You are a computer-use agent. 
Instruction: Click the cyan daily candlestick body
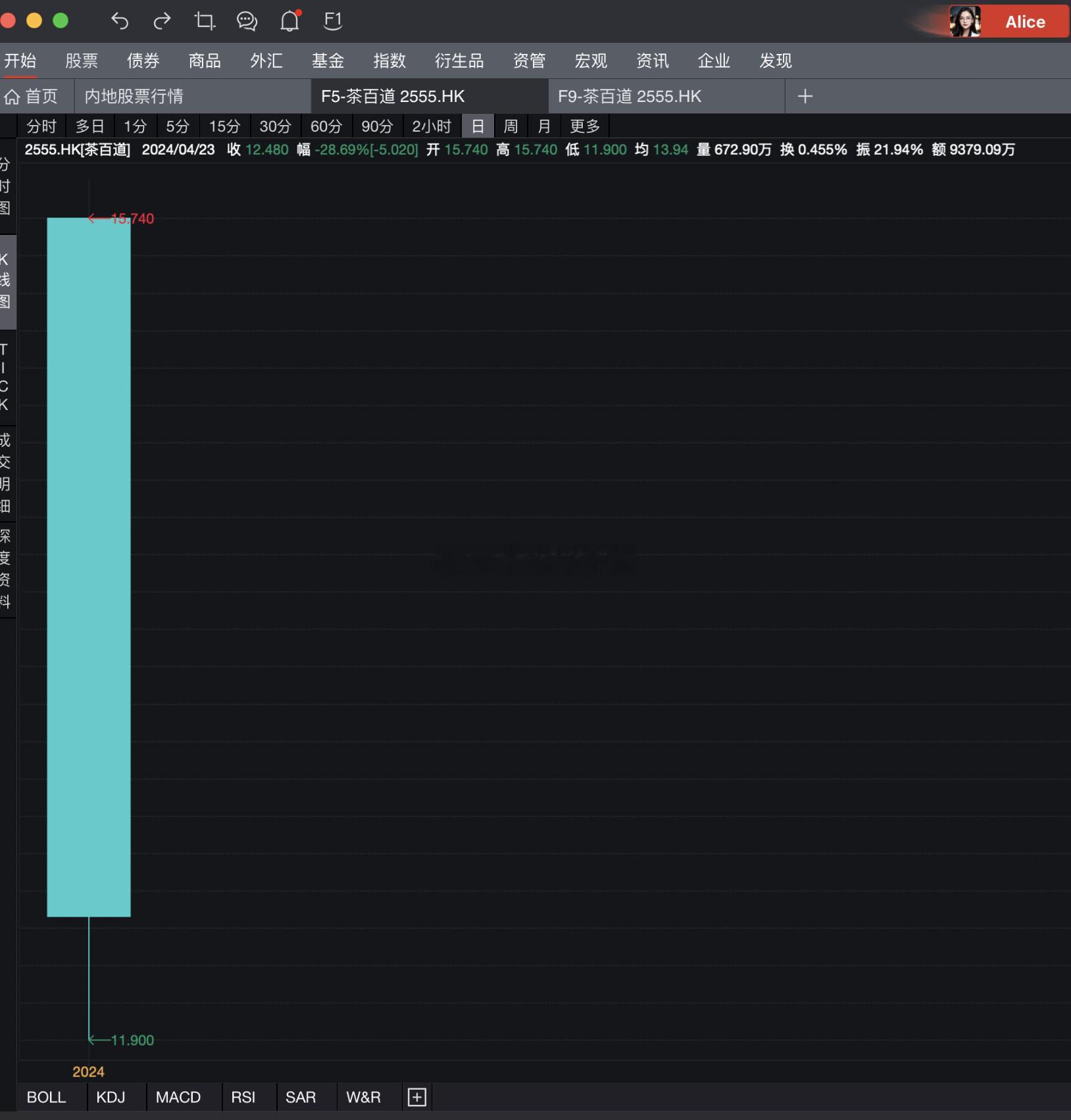pyautogui.click(x=89, y=567)
